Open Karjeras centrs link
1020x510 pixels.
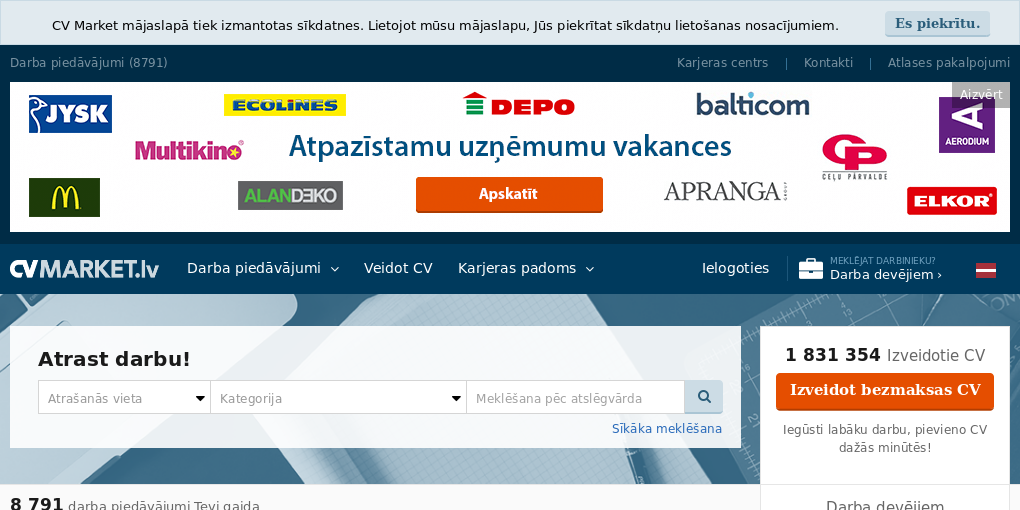722,63
